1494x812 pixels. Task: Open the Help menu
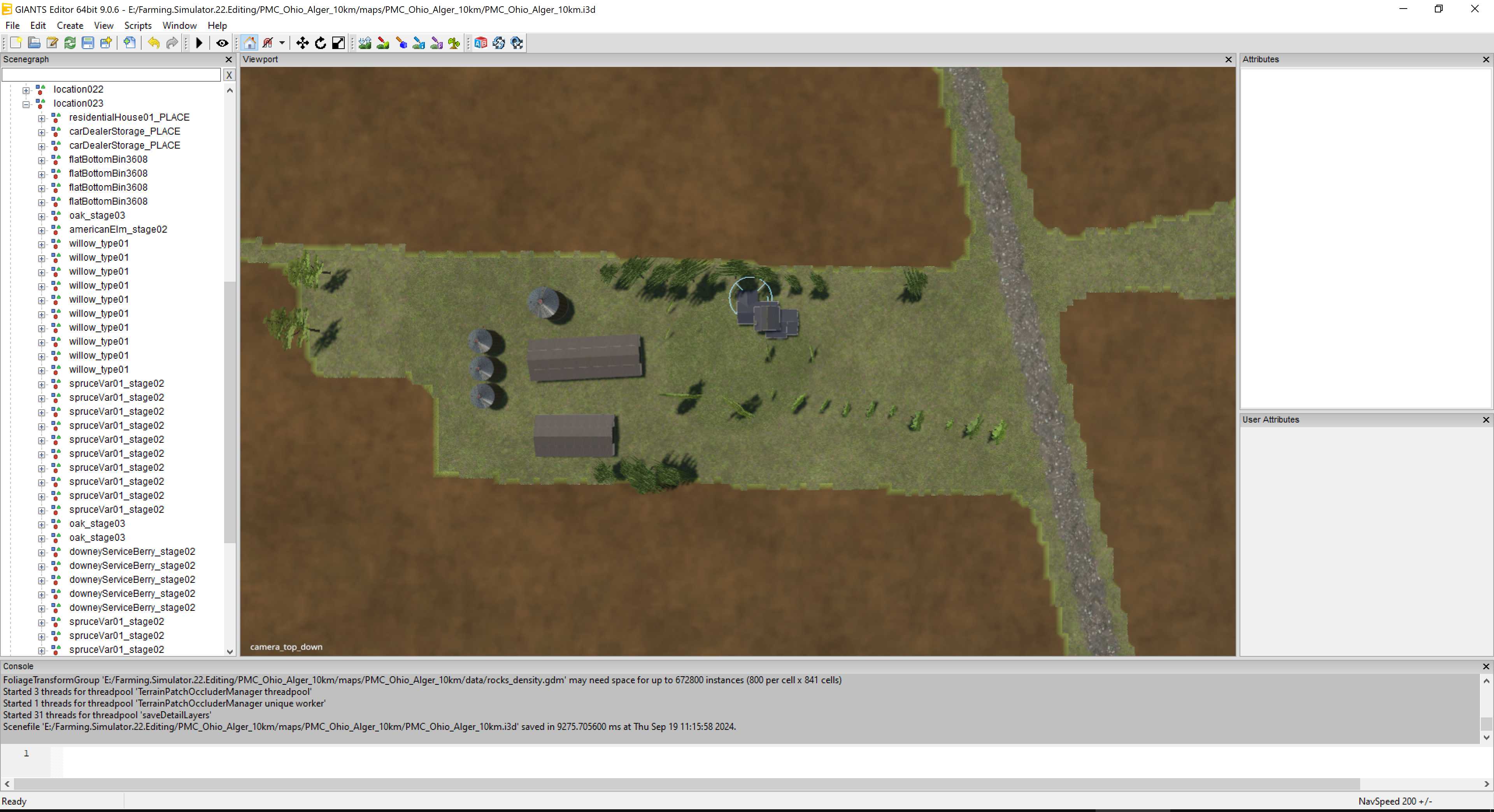point(217,26)
